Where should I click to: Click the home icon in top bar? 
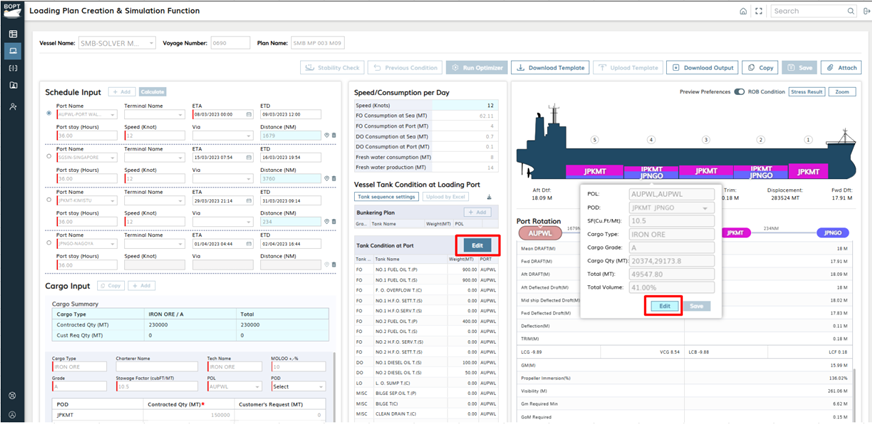[x=743, y=11]
